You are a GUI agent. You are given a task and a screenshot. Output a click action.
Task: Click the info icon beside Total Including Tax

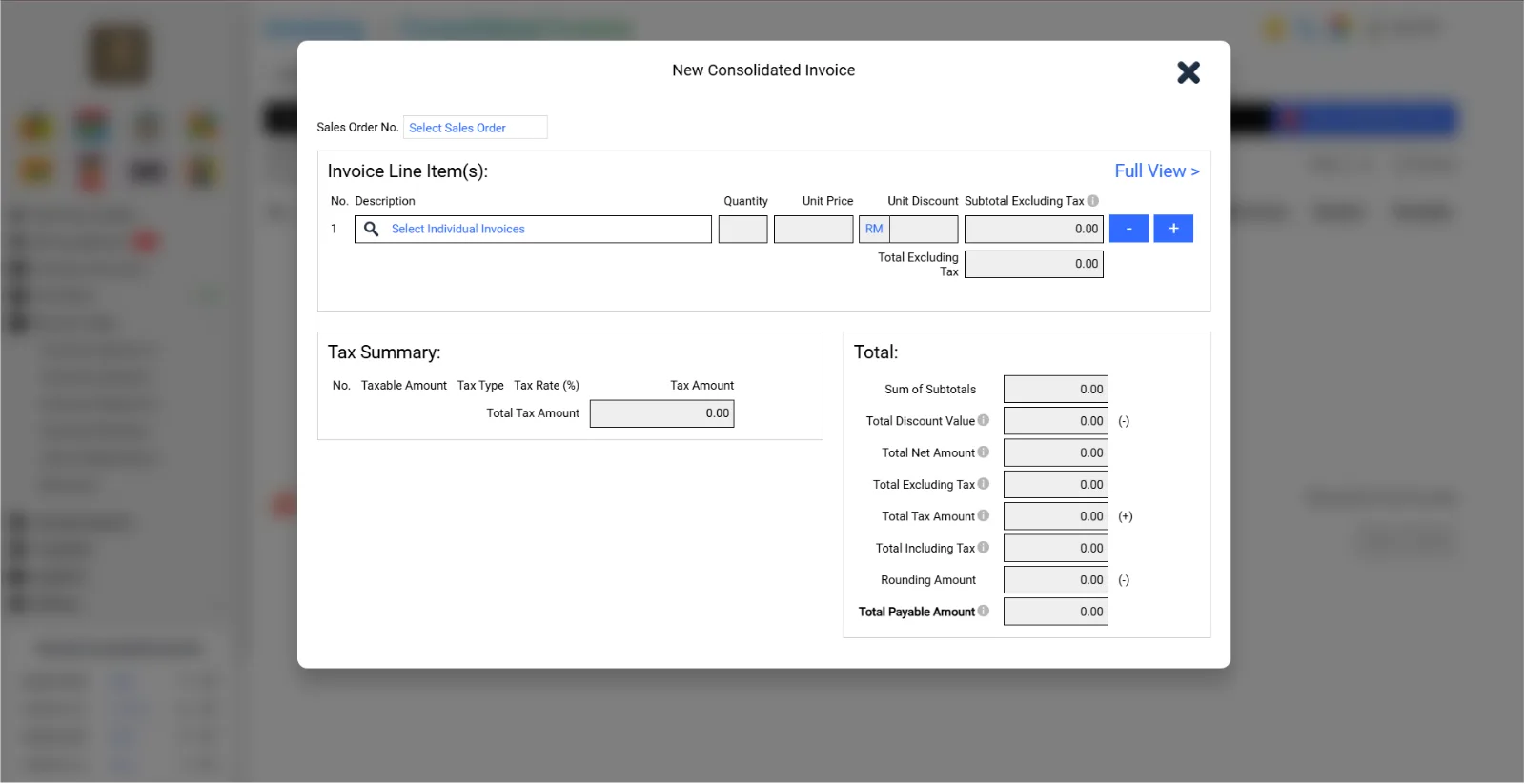coord(984,548)
